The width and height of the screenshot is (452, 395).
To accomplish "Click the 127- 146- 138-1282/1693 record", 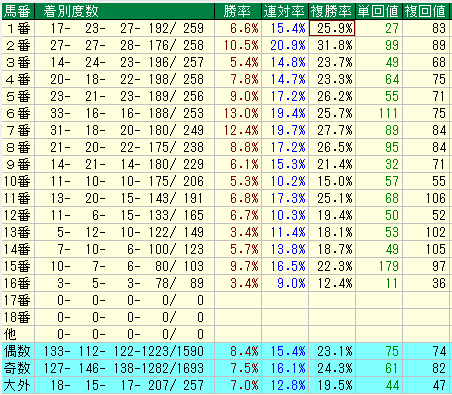I will pyautogui.click(x=124, y=368).
